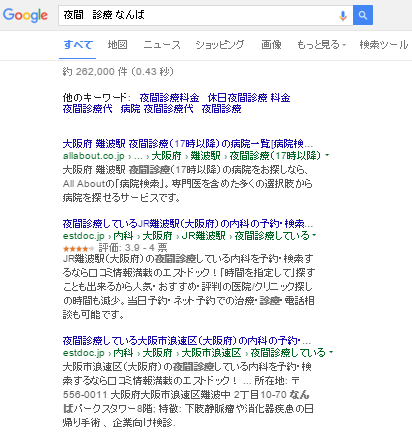The width and height of the screenshot is (412, 438).
Task: Expand the もっと見る dropdown
Action: coord(321,45)
